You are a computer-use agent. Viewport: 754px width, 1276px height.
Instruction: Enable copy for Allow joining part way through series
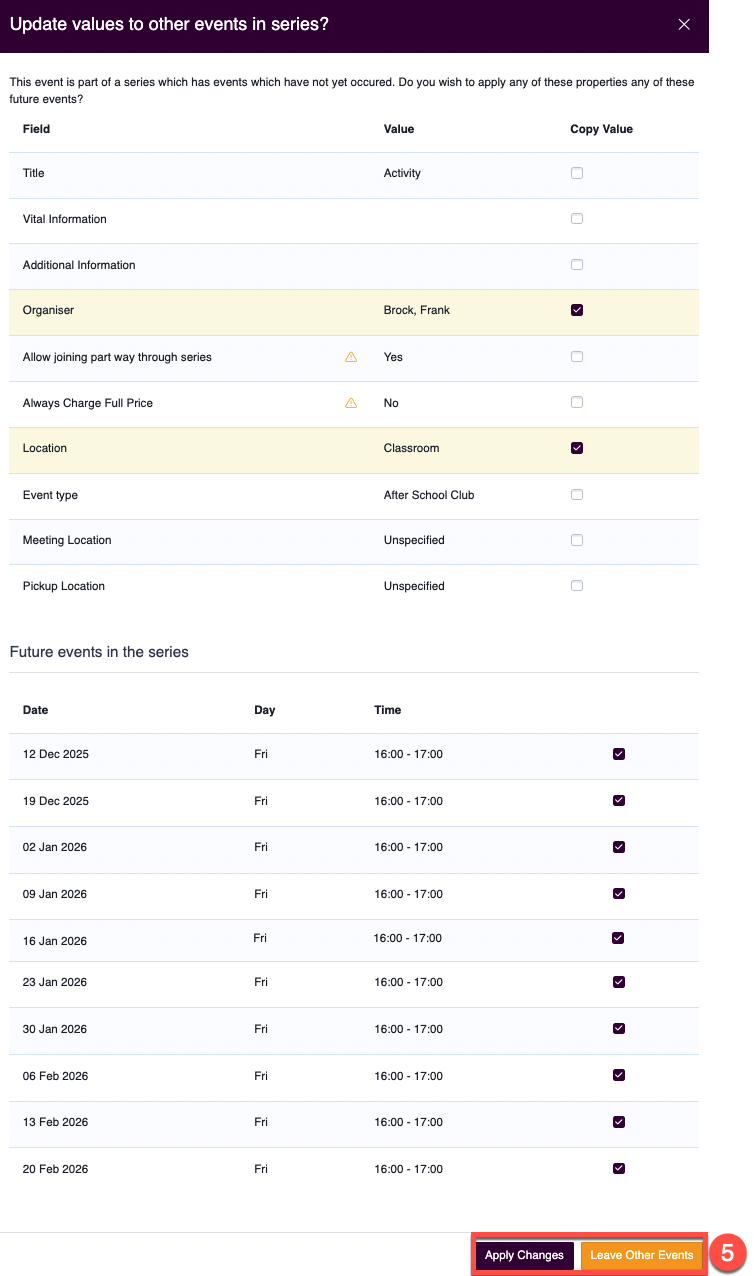click(577, 357)
